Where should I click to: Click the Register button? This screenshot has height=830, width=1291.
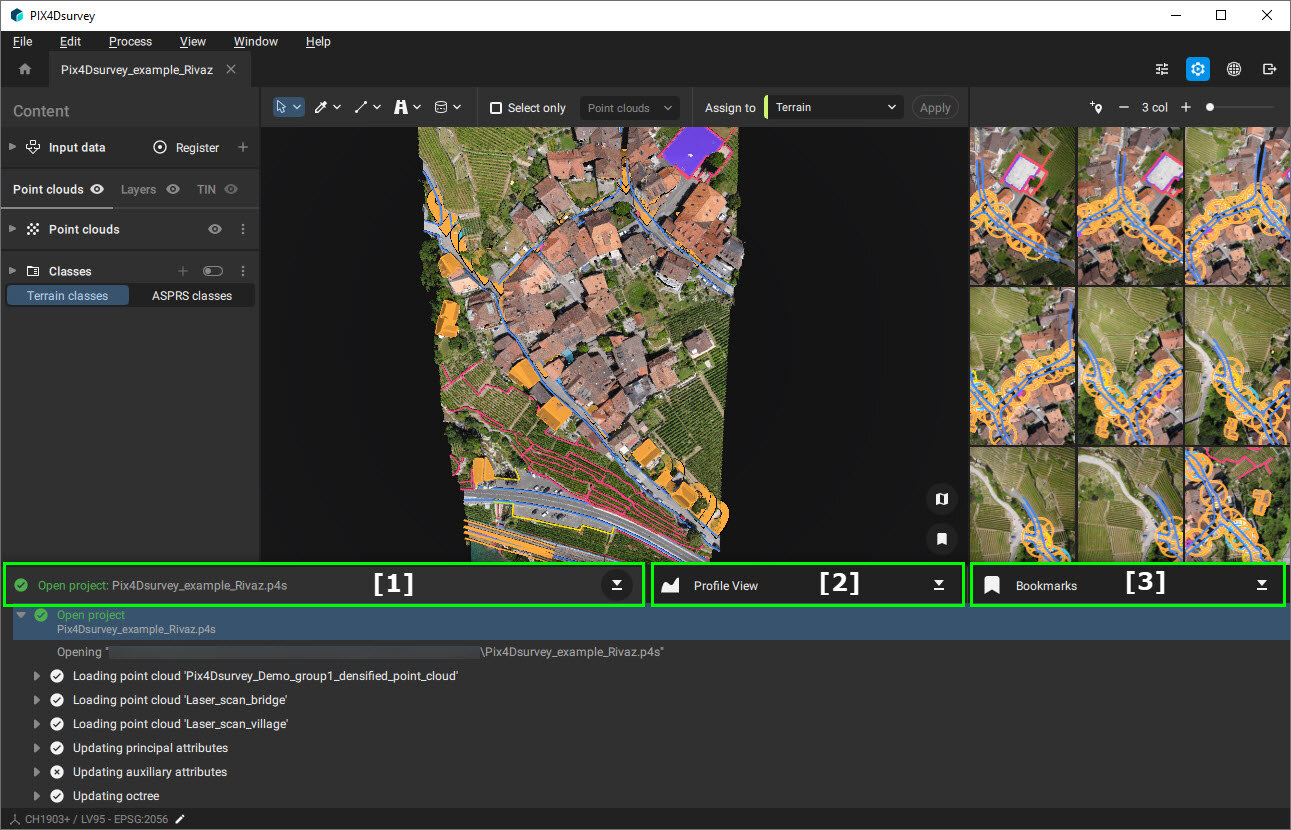click(x=186, y=147)
